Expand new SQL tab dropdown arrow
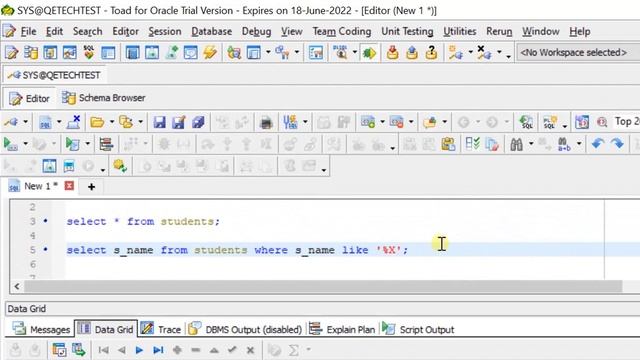This screenshot has height=360, width=640. pyautogui.click(x=59, y=122)
